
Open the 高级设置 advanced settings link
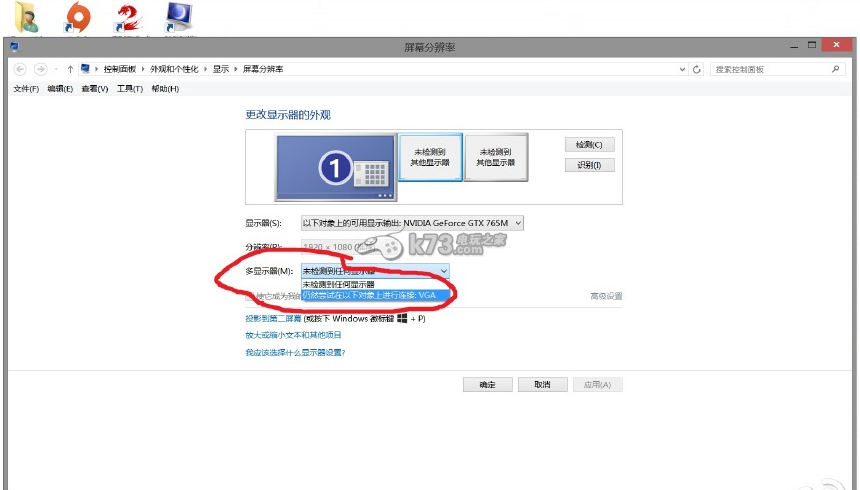[x=606, y=296]
